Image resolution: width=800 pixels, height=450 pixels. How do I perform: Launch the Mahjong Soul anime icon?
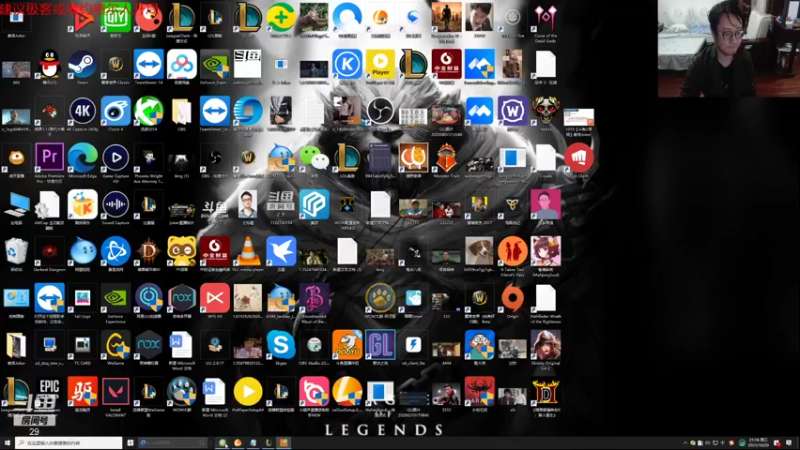point(545,251)
